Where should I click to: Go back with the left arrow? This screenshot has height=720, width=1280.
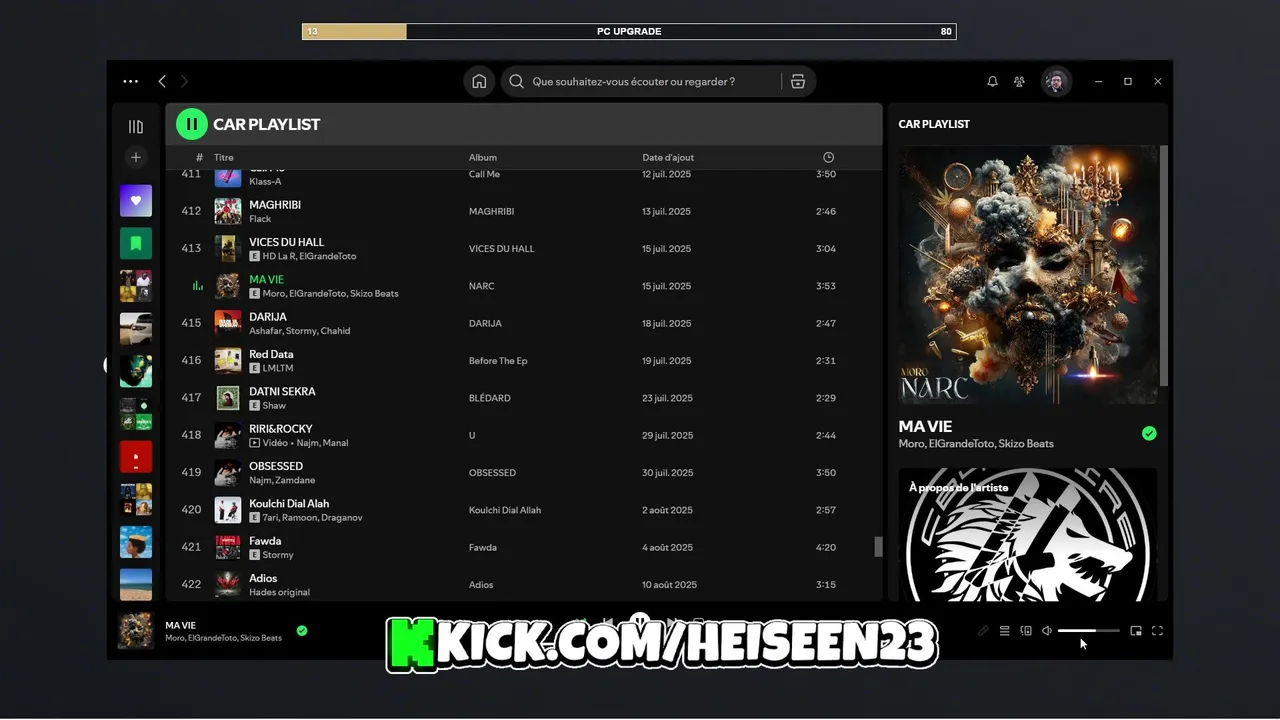162,81
